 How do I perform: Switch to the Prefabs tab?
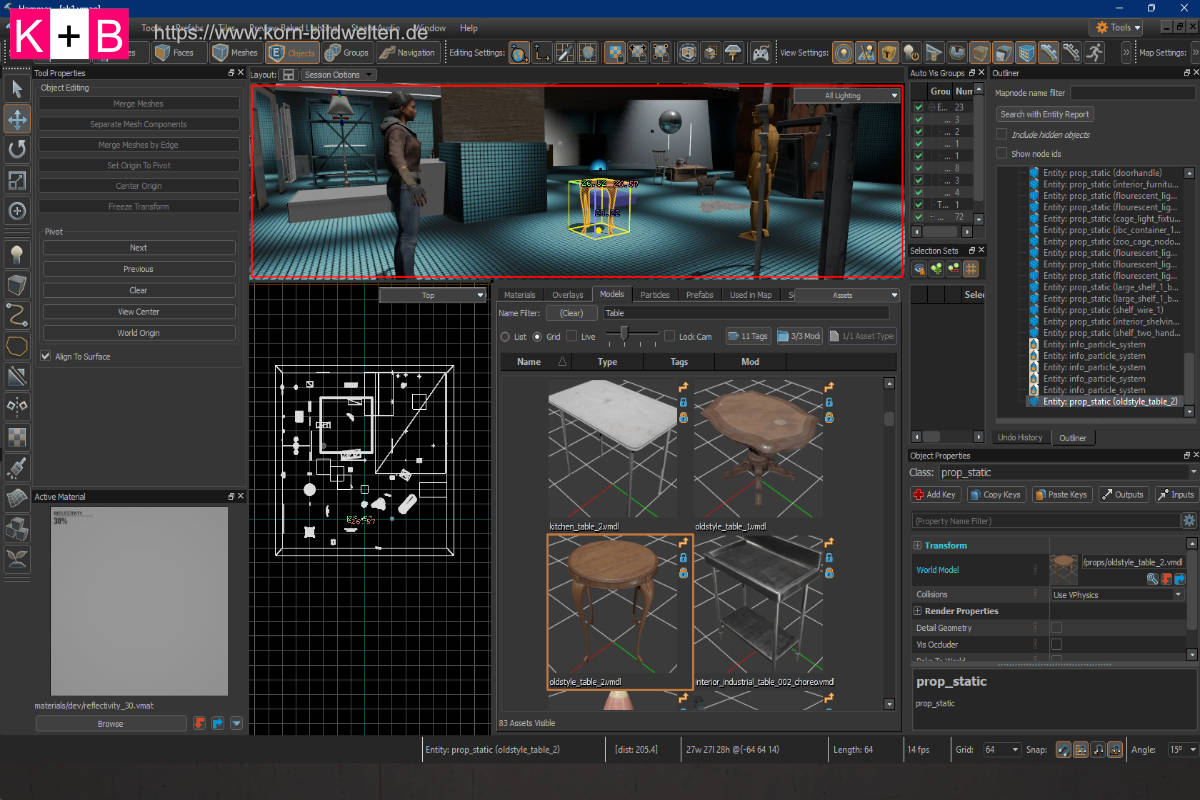point(700,295)
